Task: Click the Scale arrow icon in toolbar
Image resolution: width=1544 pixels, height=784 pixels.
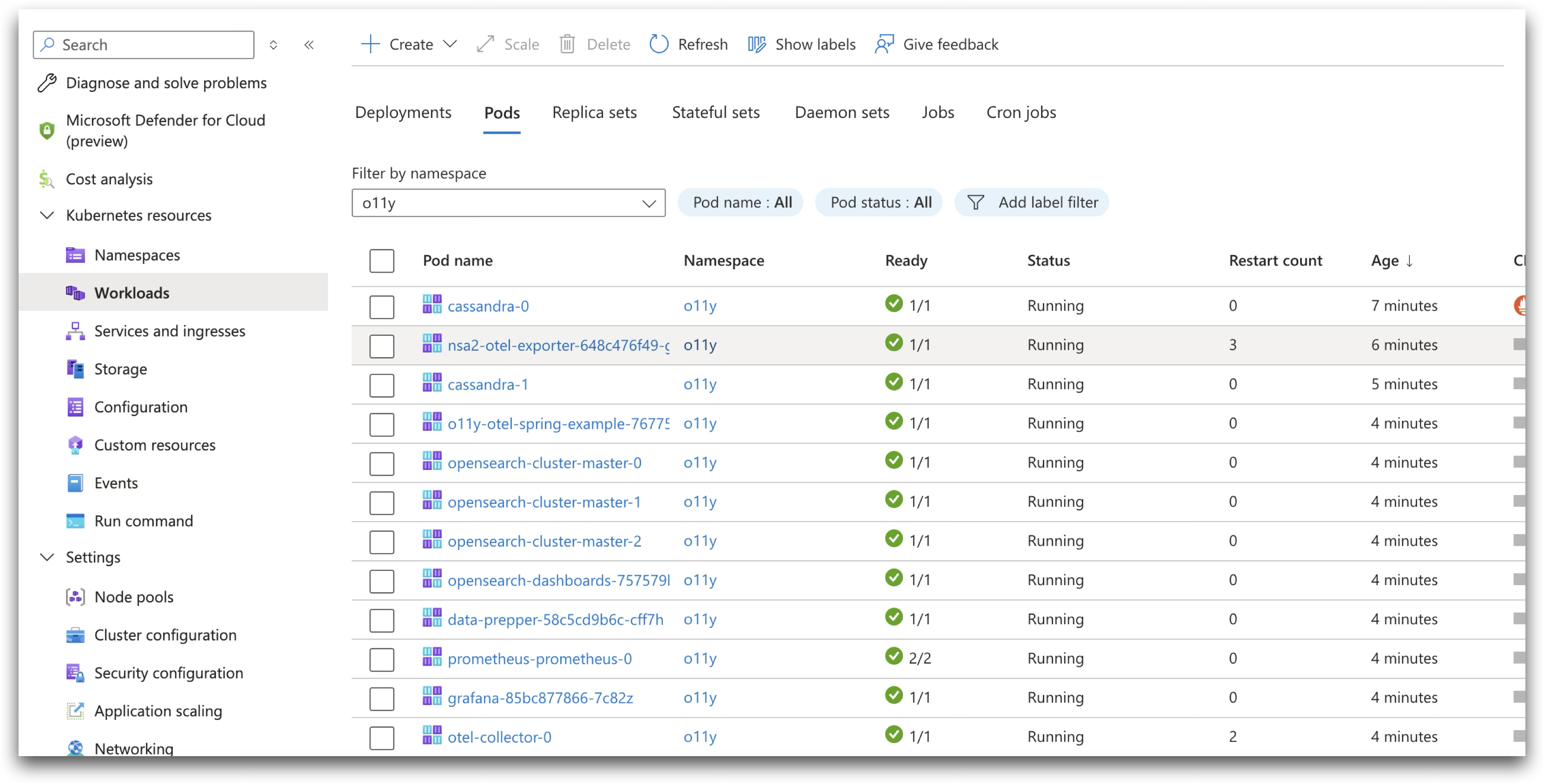Action: [x=485, y=44]
